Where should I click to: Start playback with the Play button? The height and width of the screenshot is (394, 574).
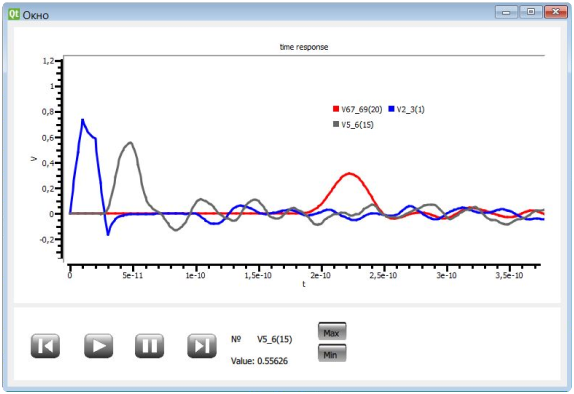point(98,346)
